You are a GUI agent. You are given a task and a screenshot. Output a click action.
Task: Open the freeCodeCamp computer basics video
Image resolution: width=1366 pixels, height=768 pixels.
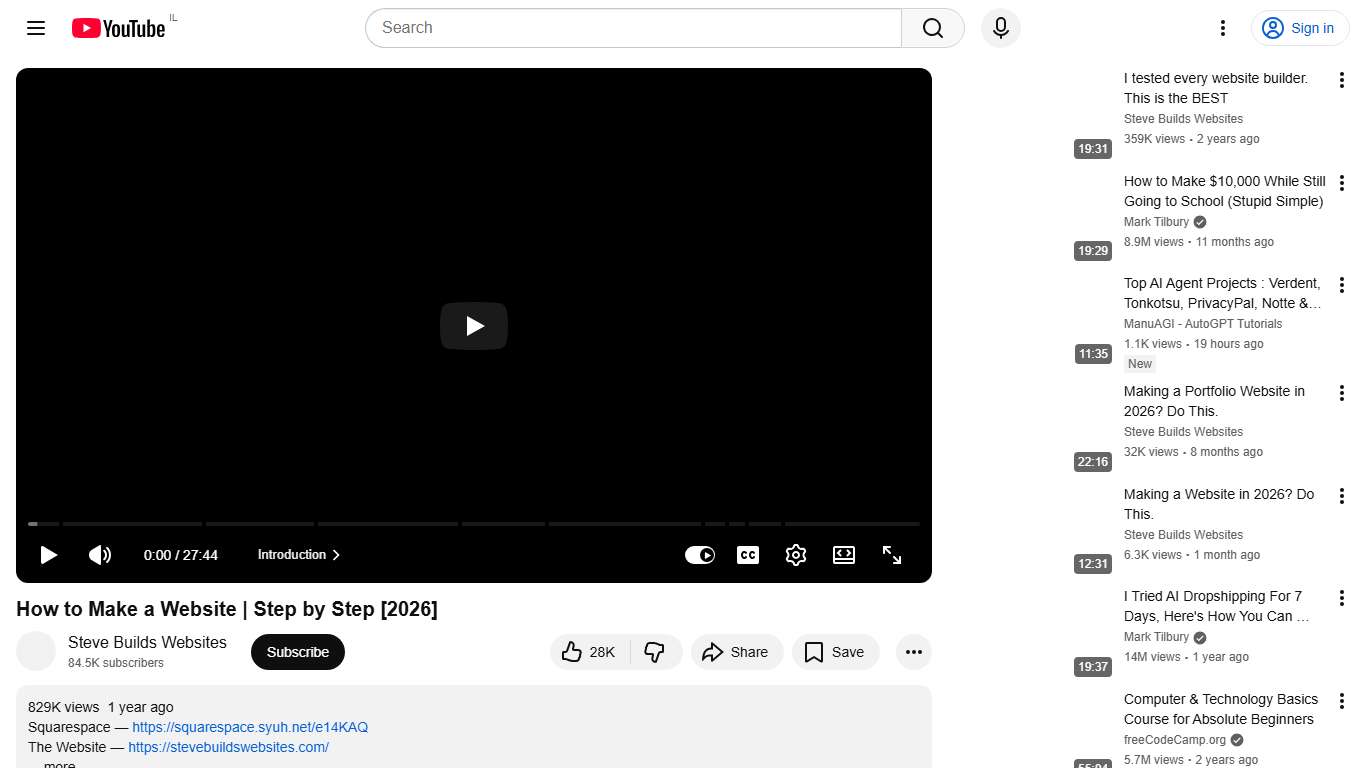(x=1219, y=709)
